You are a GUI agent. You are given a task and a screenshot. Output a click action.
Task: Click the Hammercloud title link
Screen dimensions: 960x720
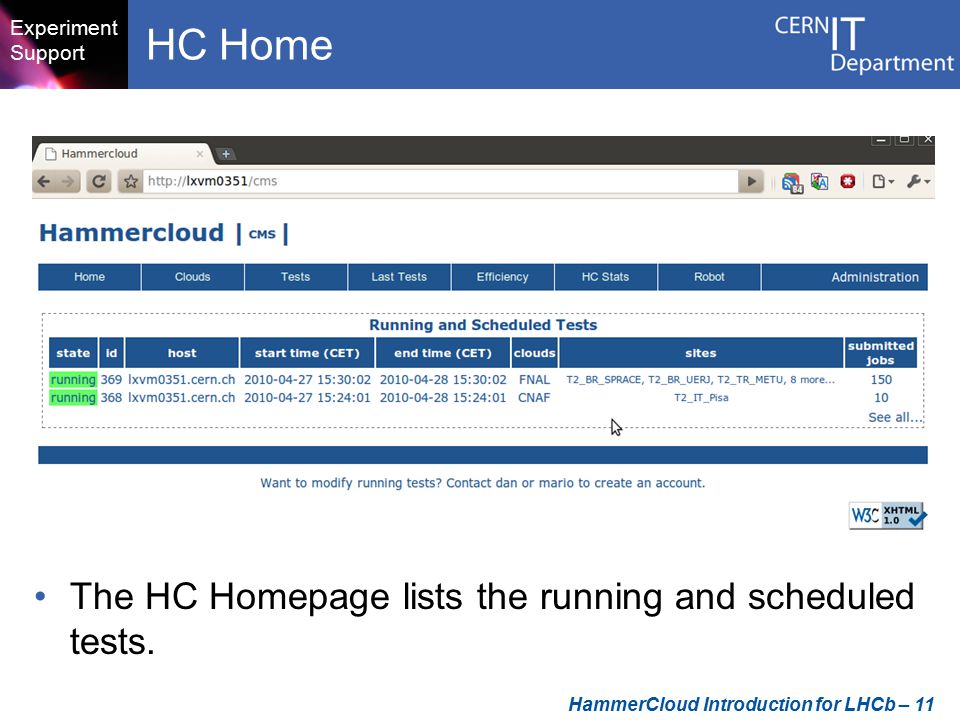pyautogui.click(x=132, y=233)
